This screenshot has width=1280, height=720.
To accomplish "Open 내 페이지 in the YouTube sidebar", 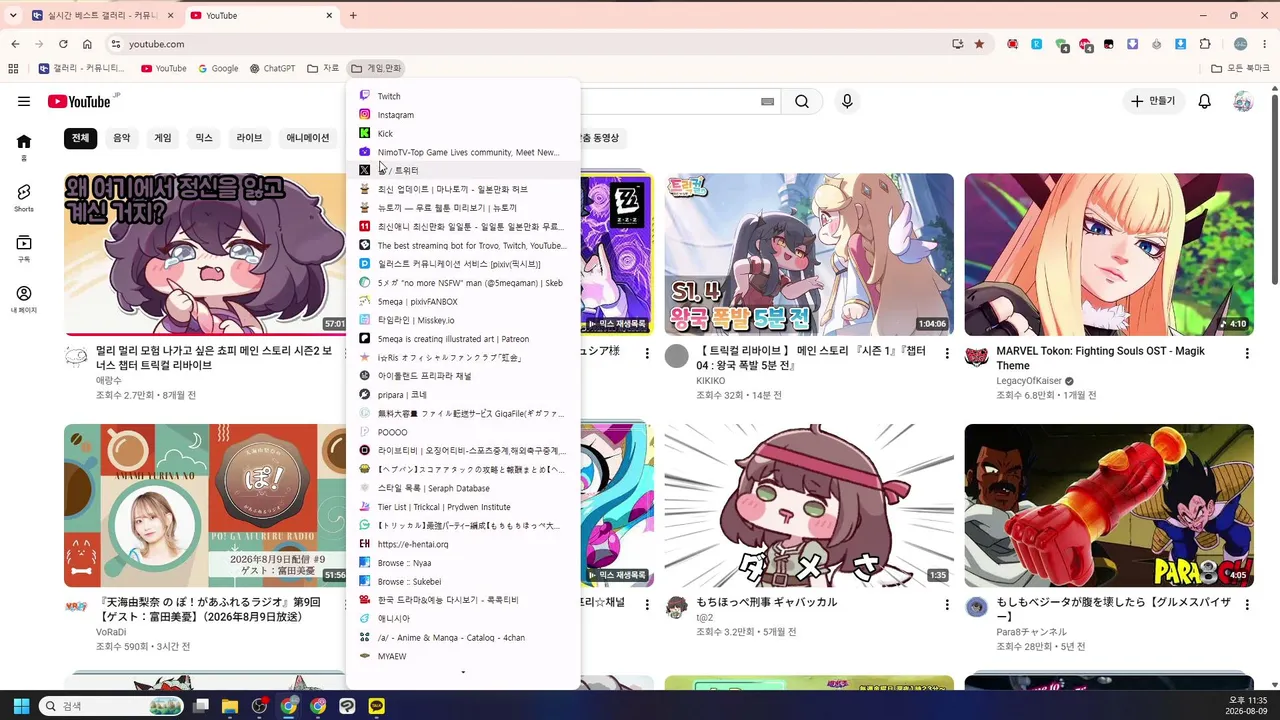I will coord(24,299).
